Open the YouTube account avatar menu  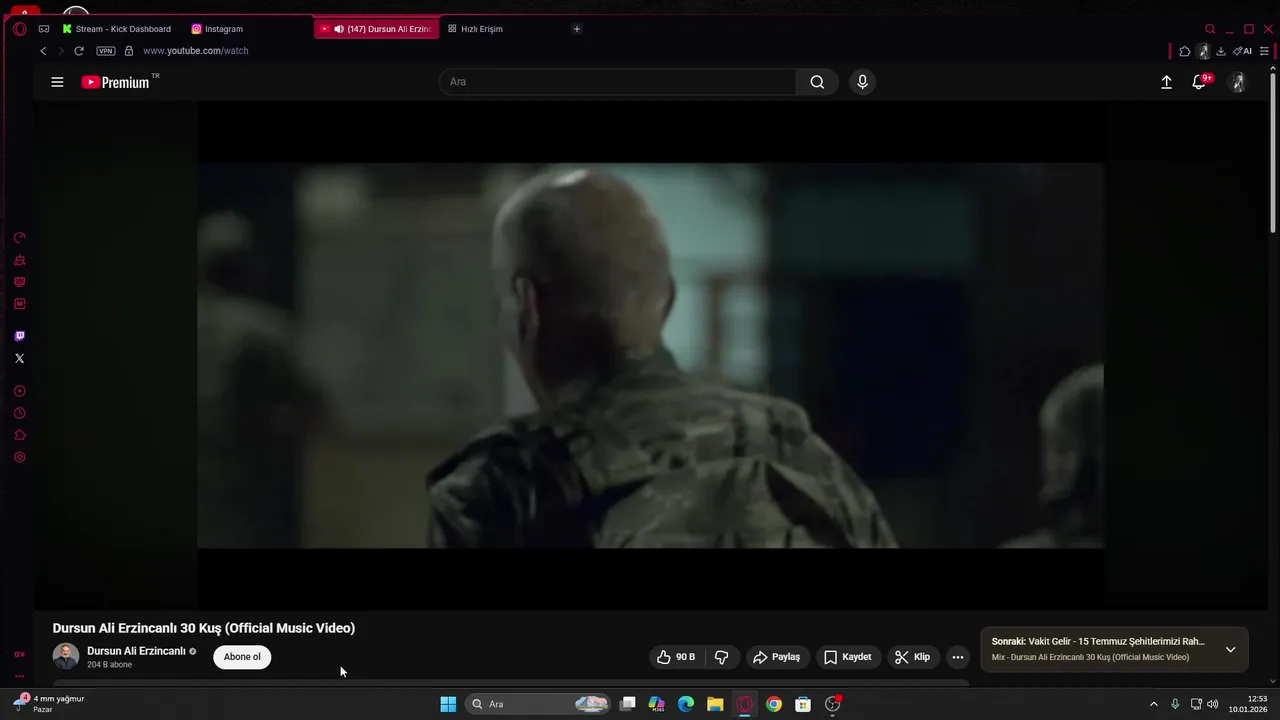pyautogui.click(x=1238, y=82)
